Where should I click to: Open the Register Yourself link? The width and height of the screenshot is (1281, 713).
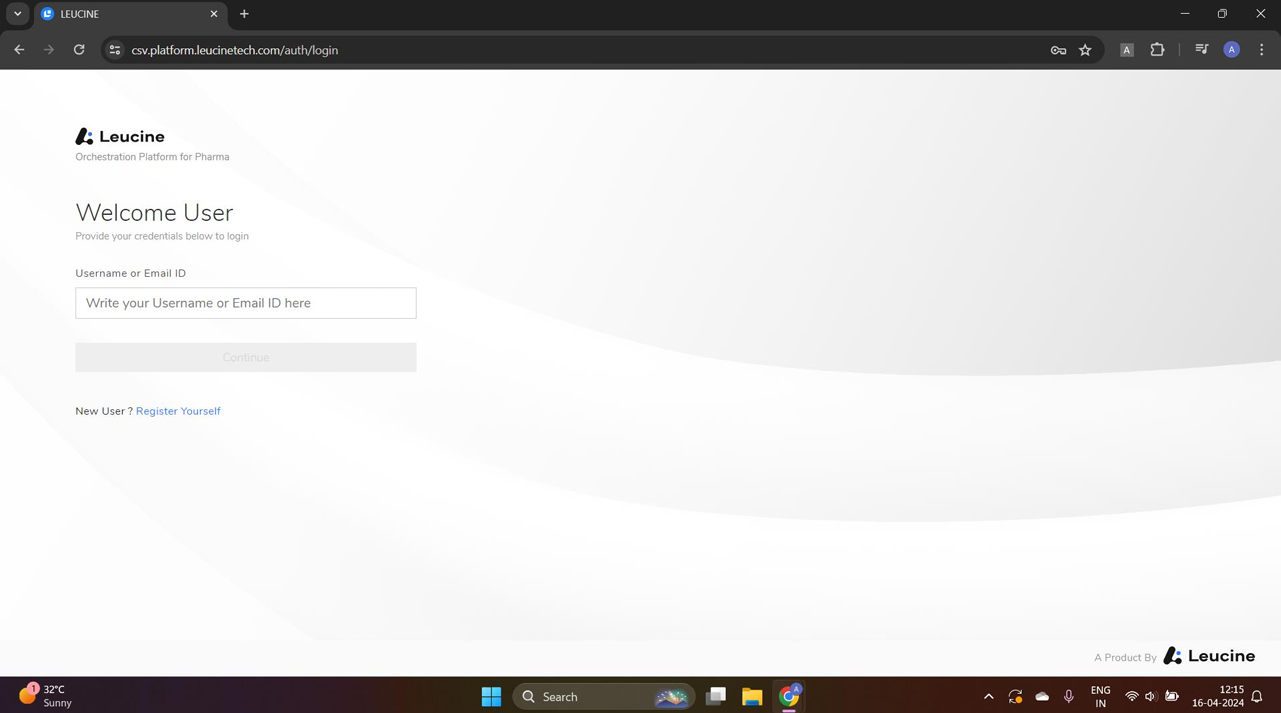point(178,411)
